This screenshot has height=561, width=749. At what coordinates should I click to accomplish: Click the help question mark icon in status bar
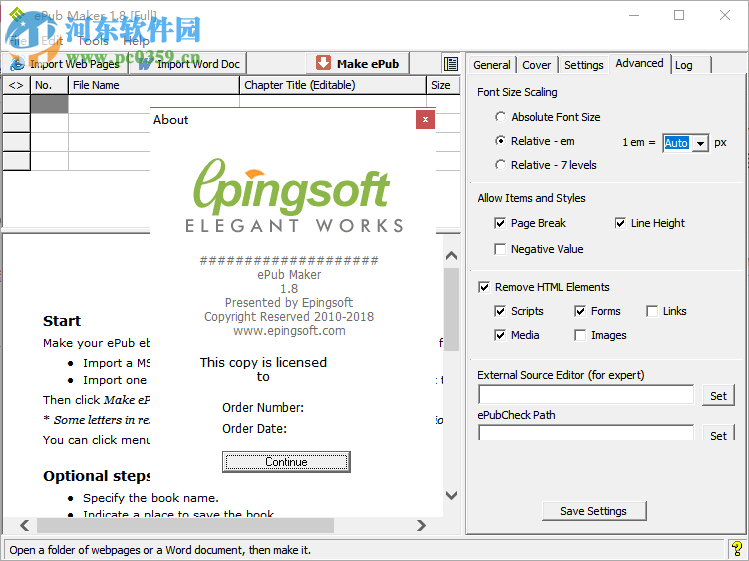pos(737,549)
